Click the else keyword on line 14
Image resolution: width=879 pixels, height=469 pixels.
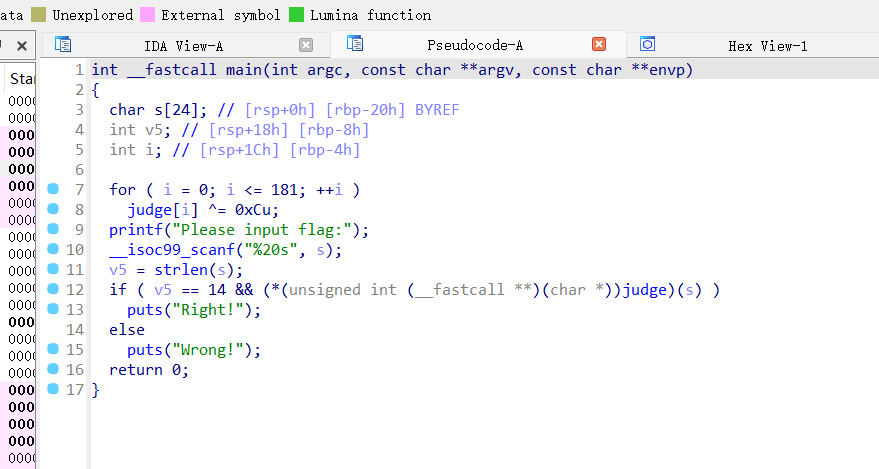(x=127, y=330)
